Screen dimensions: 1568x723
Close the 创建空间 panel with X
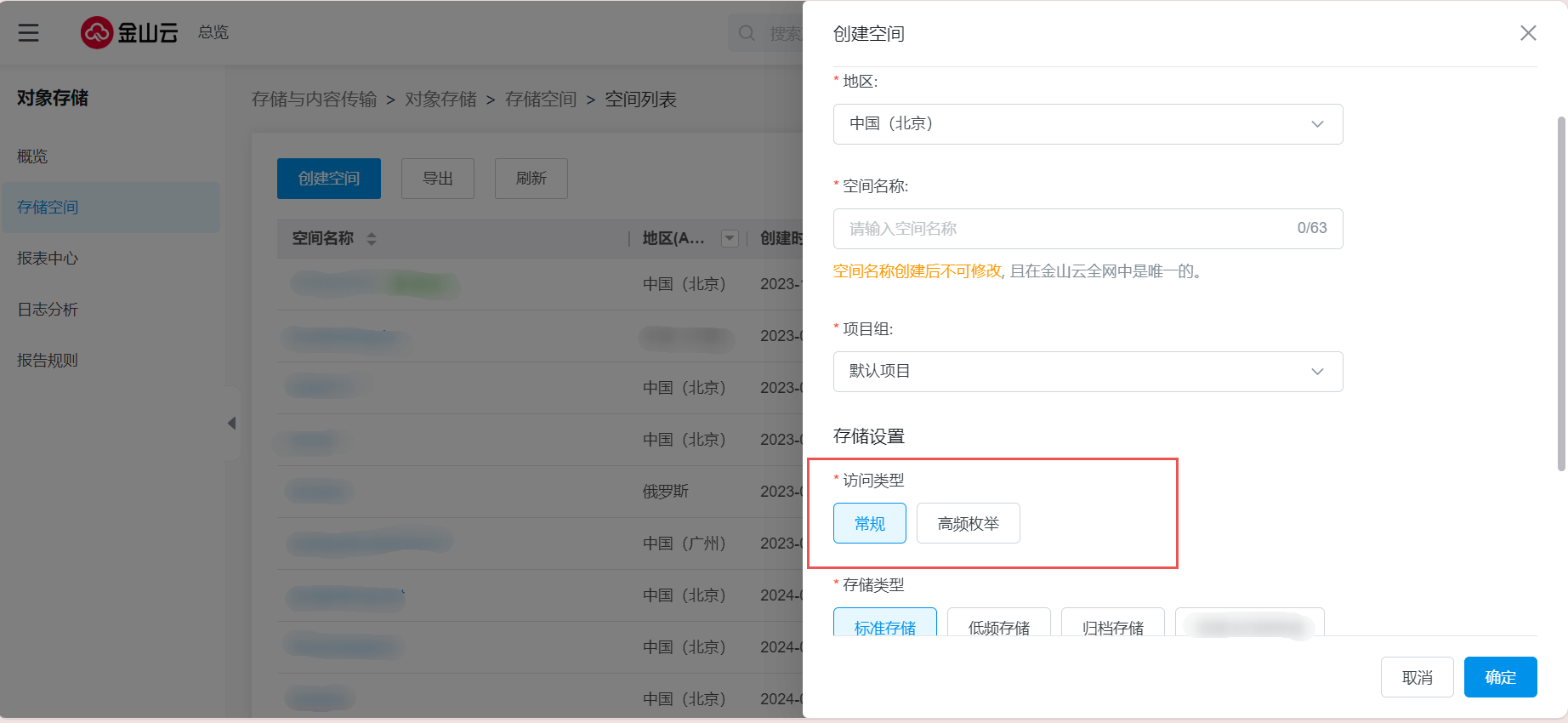[1527, 33]
